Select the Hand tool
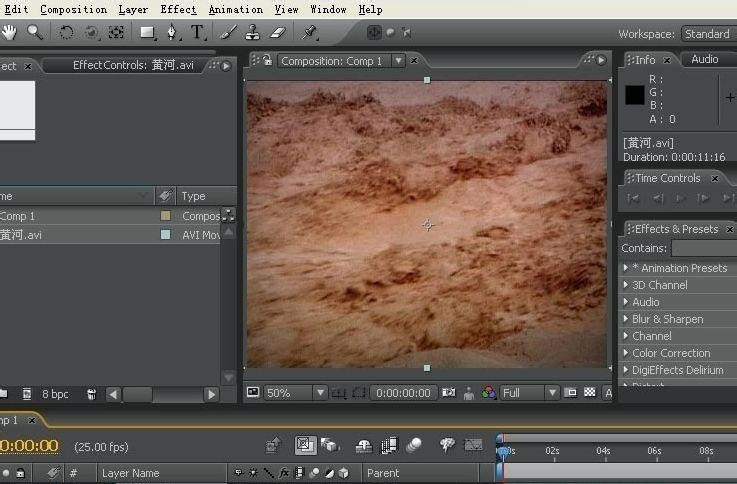Viewport: 737px width, 484px height. pos(9,32)
